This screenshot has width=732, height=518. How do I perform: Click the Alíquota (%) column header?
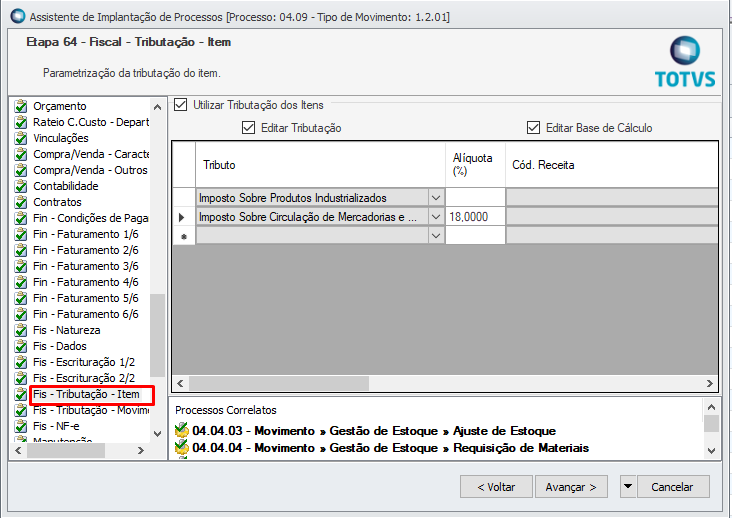click(x=475, y=165)
